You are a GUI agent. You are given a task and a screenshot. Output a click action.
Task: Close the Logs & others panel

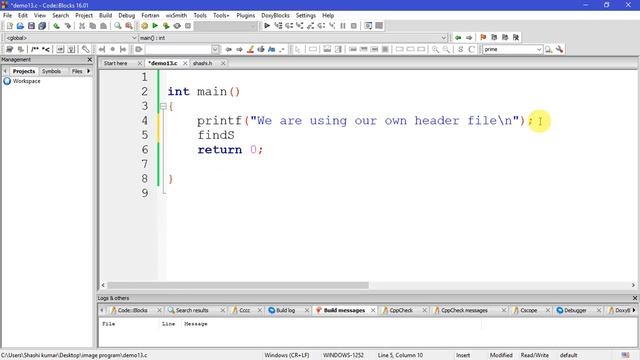(x=635, y=298)
